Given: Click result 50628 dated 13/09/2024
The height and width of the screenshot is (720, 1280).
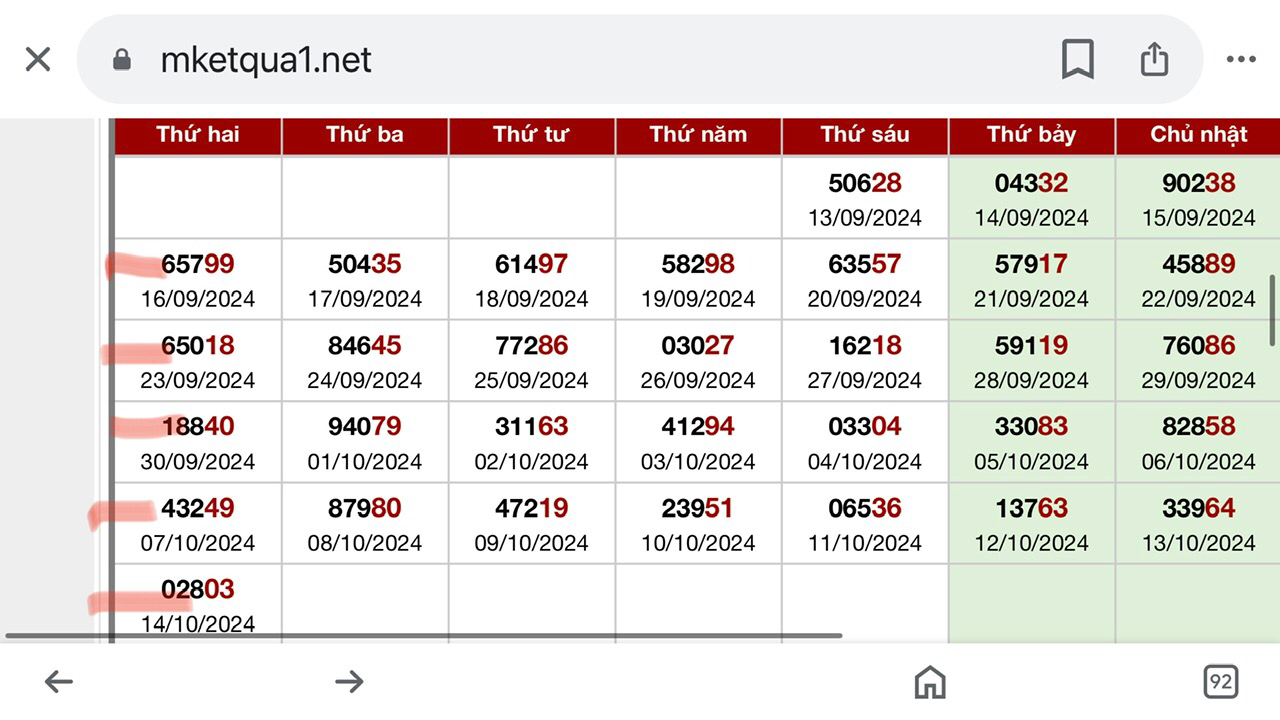Looking at the screenshot, I should point(865,198).
